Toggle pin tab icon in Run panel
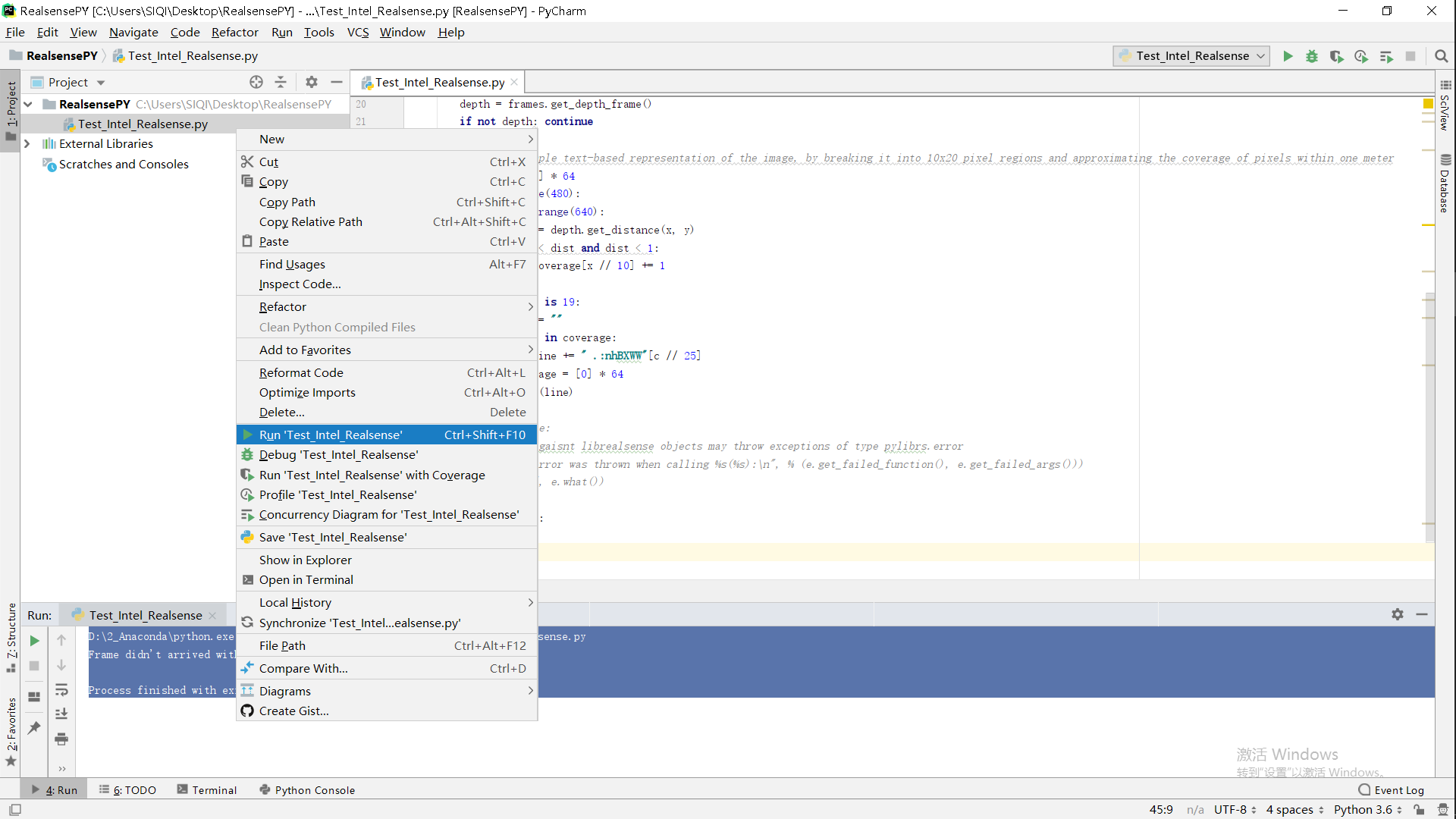The height and width of the screenshot is (819, 1456). pos(34,728)
